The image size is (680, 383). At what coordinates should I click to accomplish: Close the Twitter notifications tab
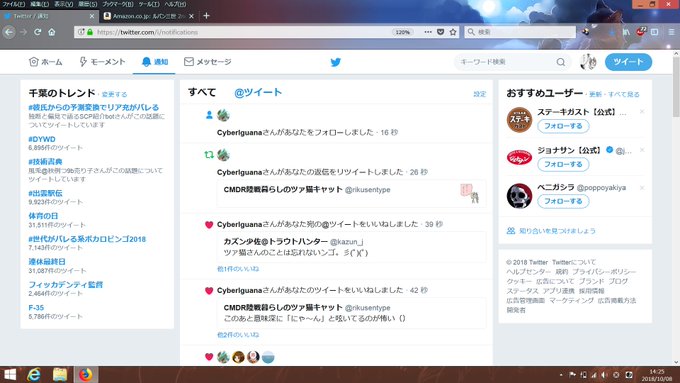point(92,16)
